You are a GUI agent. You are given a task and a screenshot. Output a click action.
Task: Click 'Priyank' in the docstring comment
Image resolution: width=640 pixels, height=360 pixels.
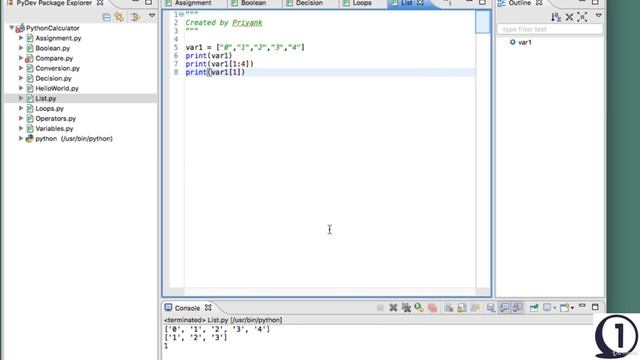click(247, 23)
